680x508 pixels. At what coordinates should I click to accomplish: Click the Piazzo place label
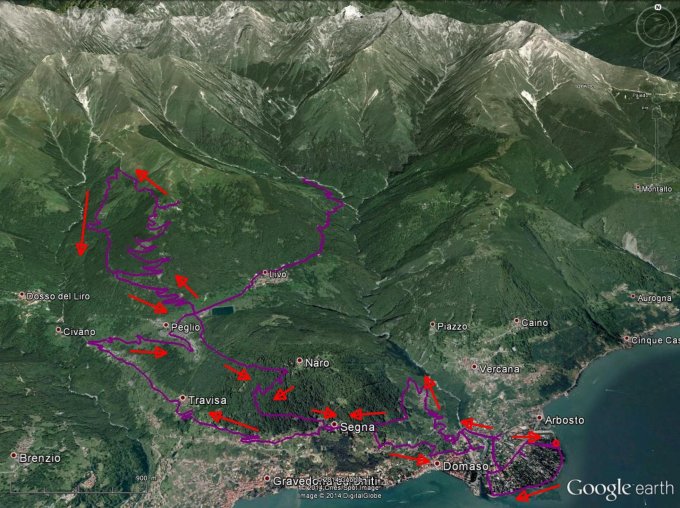(x=452, y=326)
